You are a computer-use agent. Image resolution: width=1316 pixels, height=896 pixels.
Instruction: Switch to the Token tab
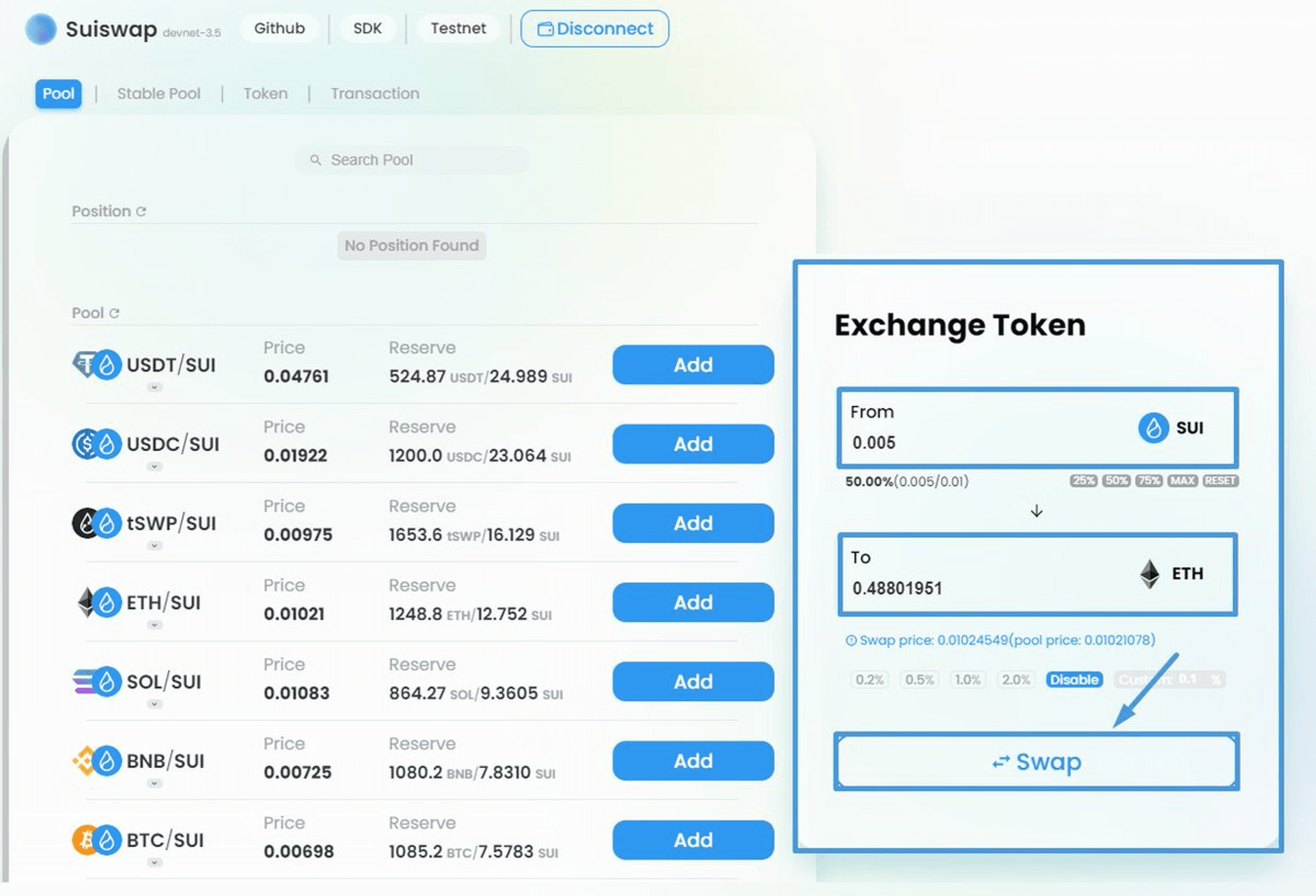coord(266,94)
